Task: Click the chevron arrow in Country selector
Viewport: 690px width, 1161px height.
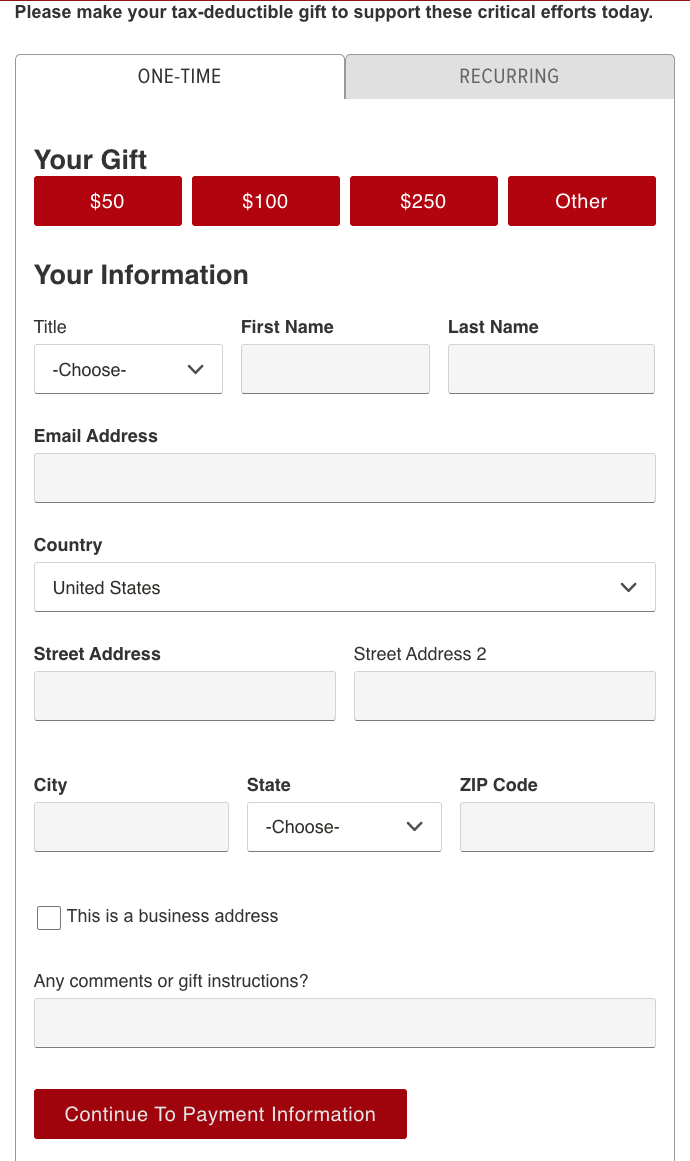Action: click(x=628, y=588)
